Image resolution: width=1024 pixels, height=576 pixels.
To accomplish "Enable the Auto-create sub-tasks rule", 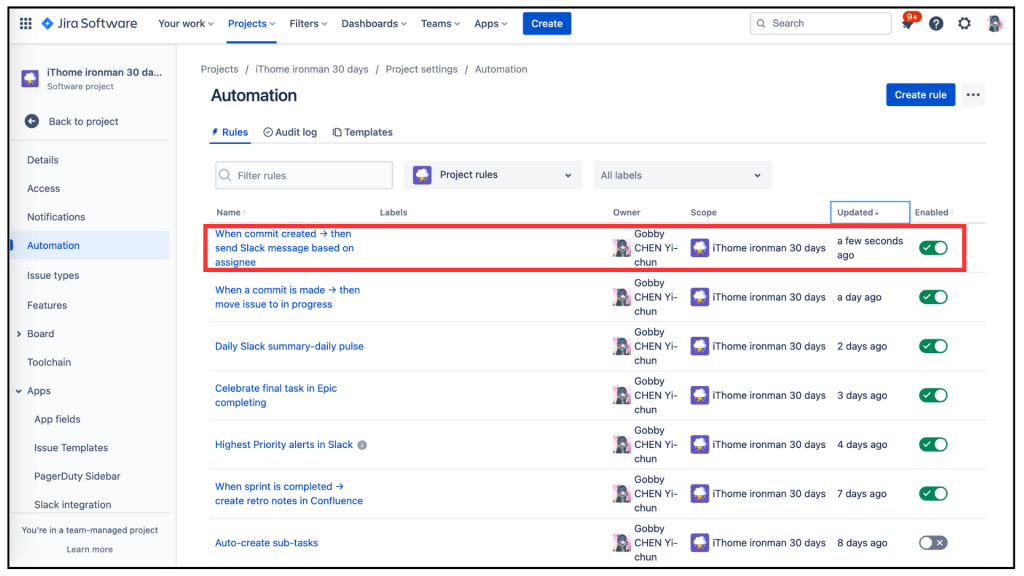I will pos(933,543).
